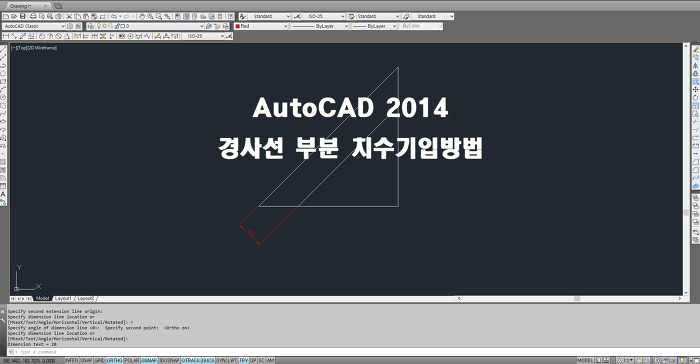Switch to the Layout1 tab
Viewport: 700px width, 364px height.
pyautogui.click(x=63, y=298)
